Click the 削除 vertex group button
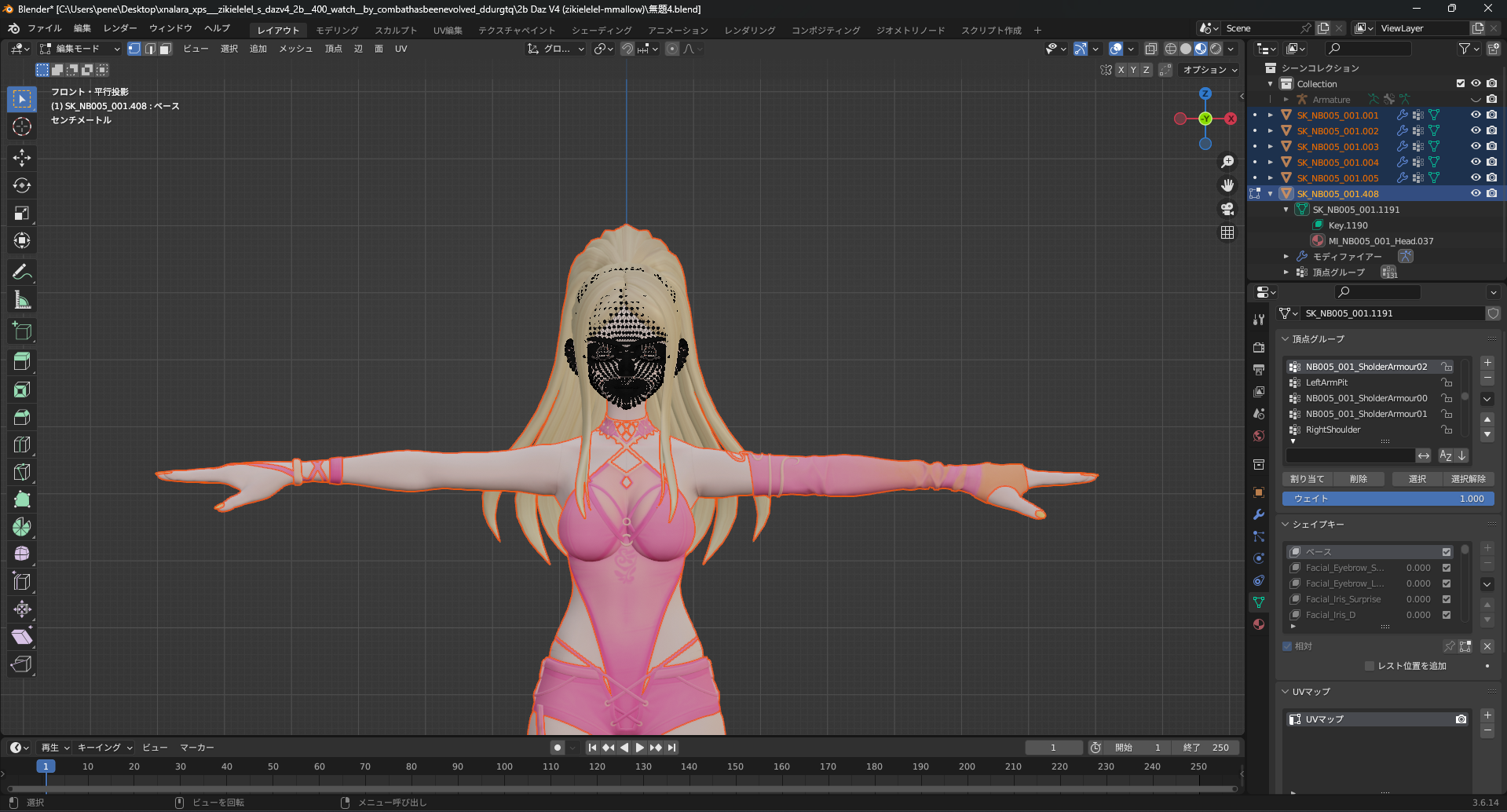Image resolution: width=1507 pixels, height=812 pixels. [1359, 479]
